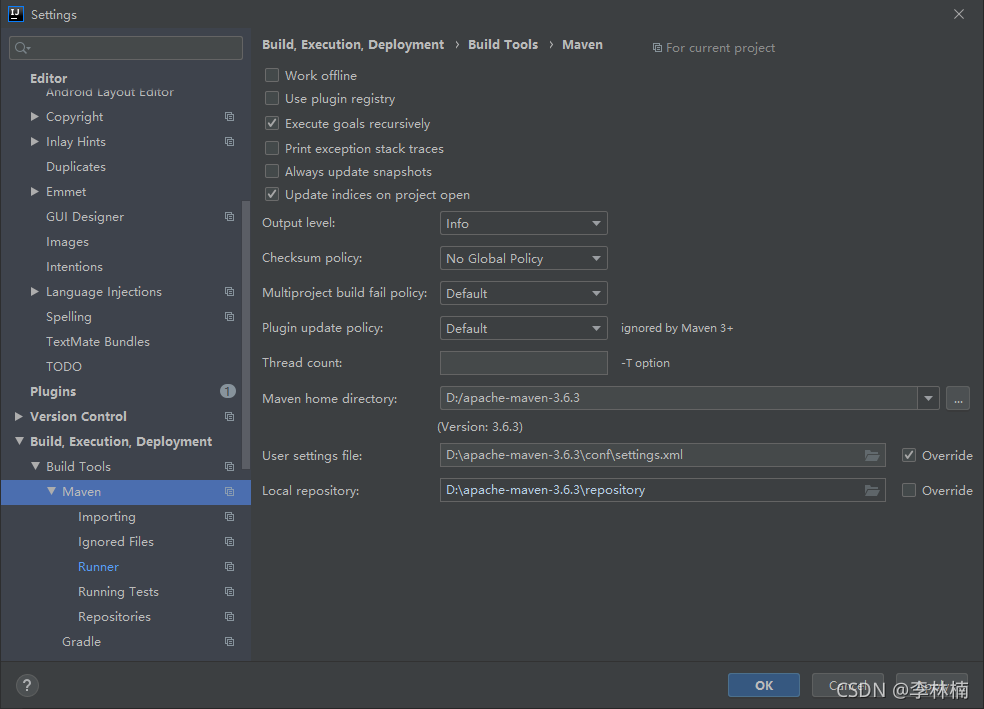This screenshot has width=984, height=709.
Task: Click project-level icon beside Language Injections
Action: (x=230, y=292)
